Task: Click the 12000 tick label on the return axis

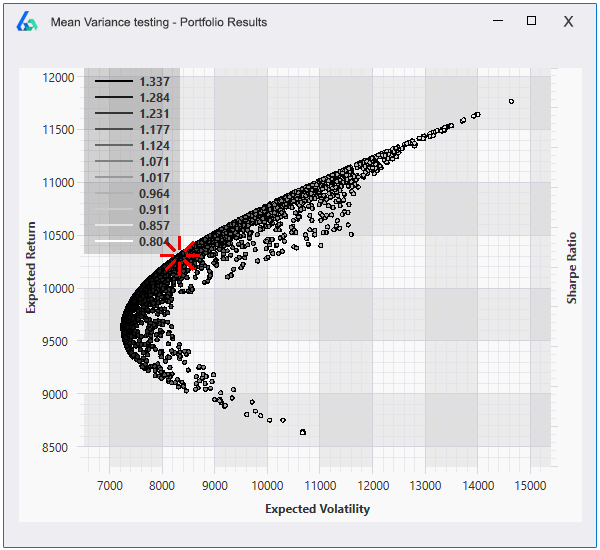Action: (58, 78)
